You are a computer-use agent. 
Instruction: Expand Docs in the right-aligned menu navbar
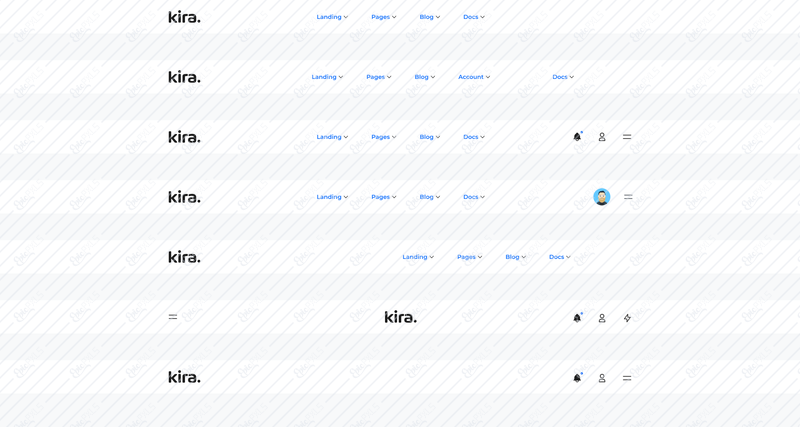[560, 257]
